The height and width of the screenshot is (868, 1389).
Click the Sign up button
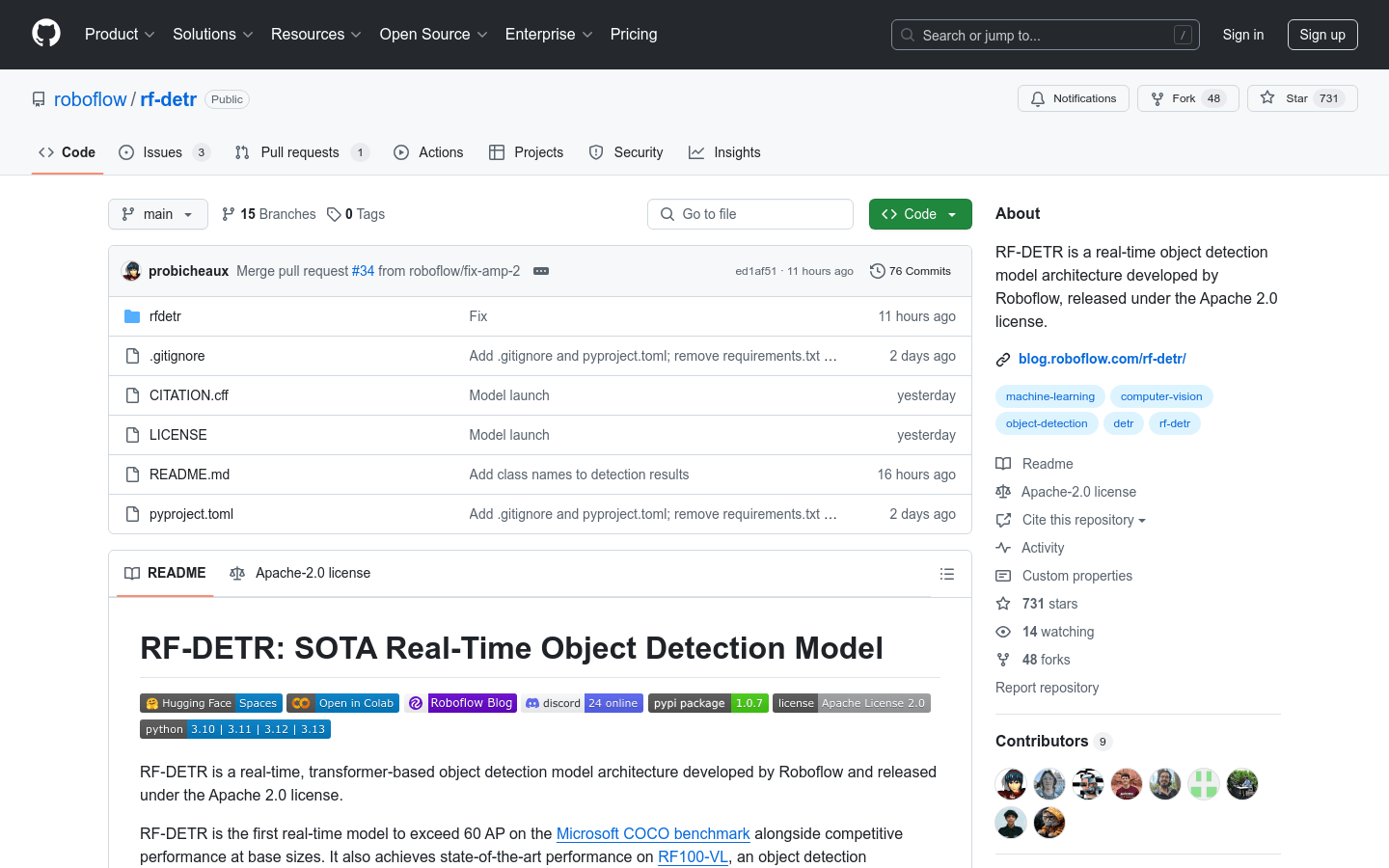point(1321,35)
